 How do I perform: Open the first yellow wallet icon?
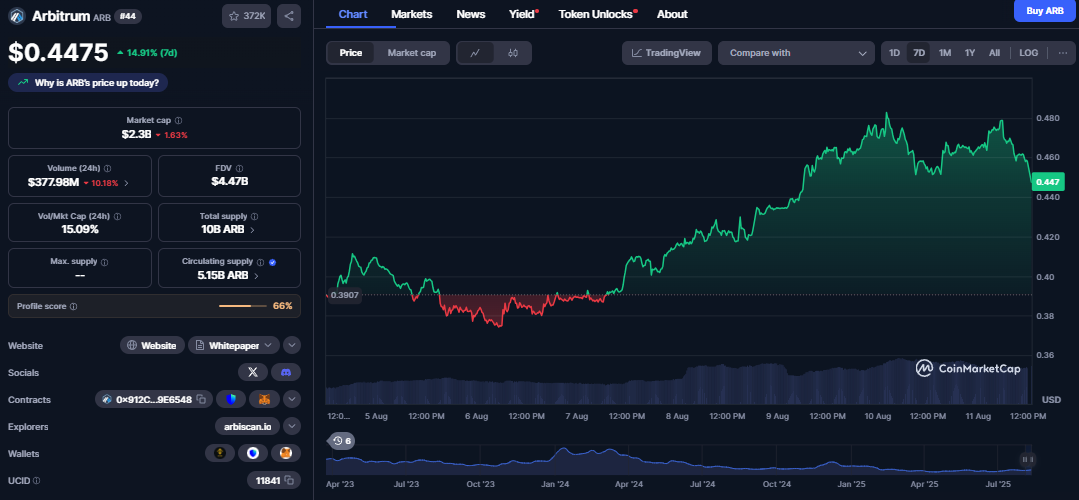tap(220, 453)
